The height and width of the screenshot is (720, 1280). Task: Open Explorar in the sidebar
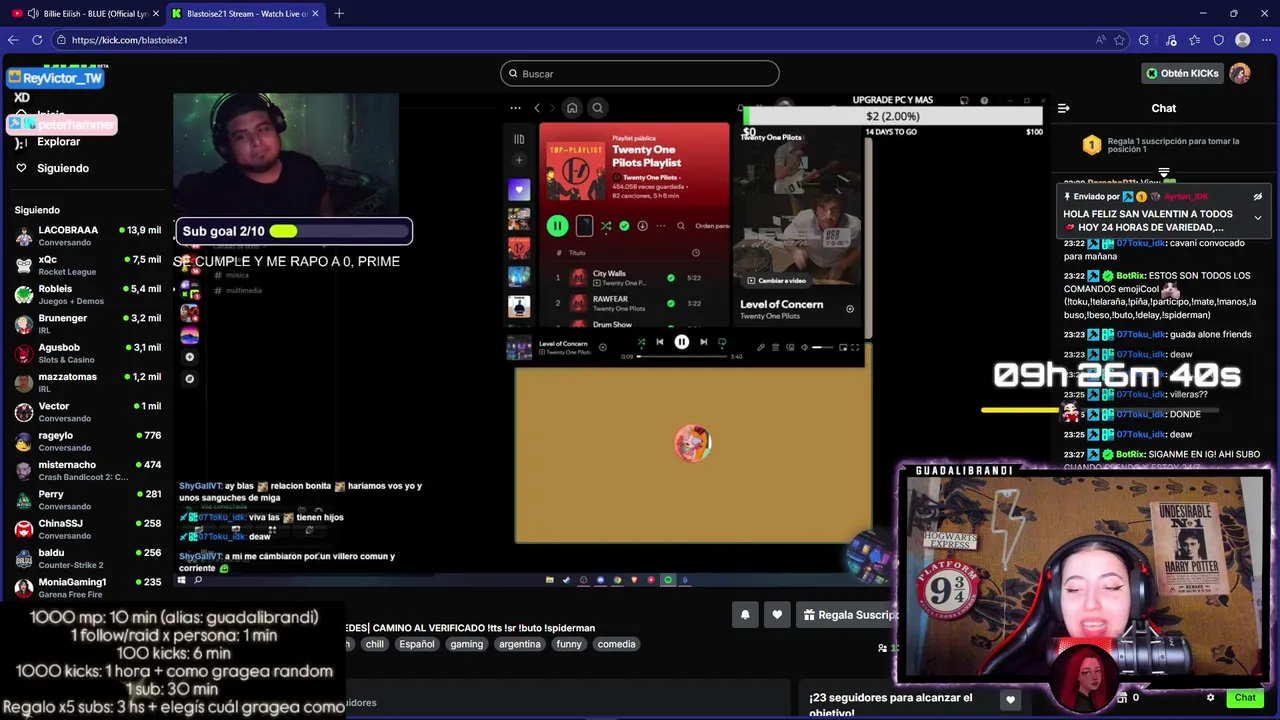[x=58, y=142]
